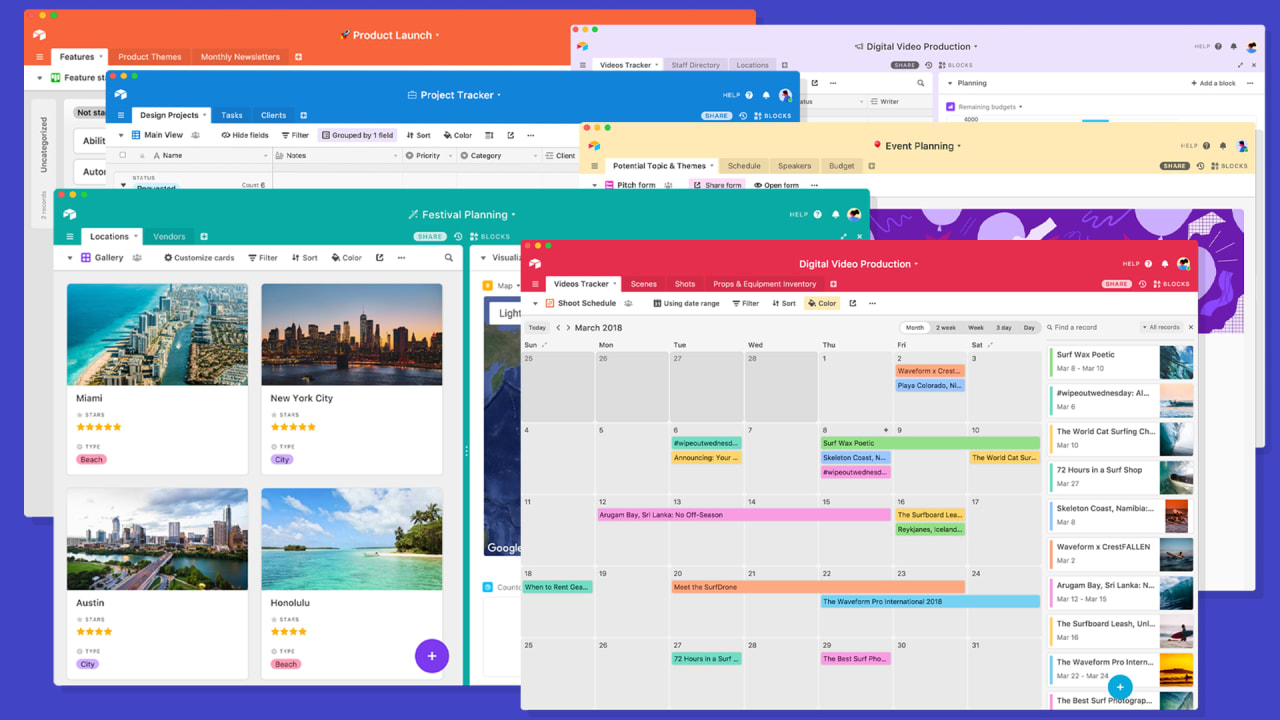Open the All records dropdown
The image size is (1280, 720).
tap(1162, 328)
